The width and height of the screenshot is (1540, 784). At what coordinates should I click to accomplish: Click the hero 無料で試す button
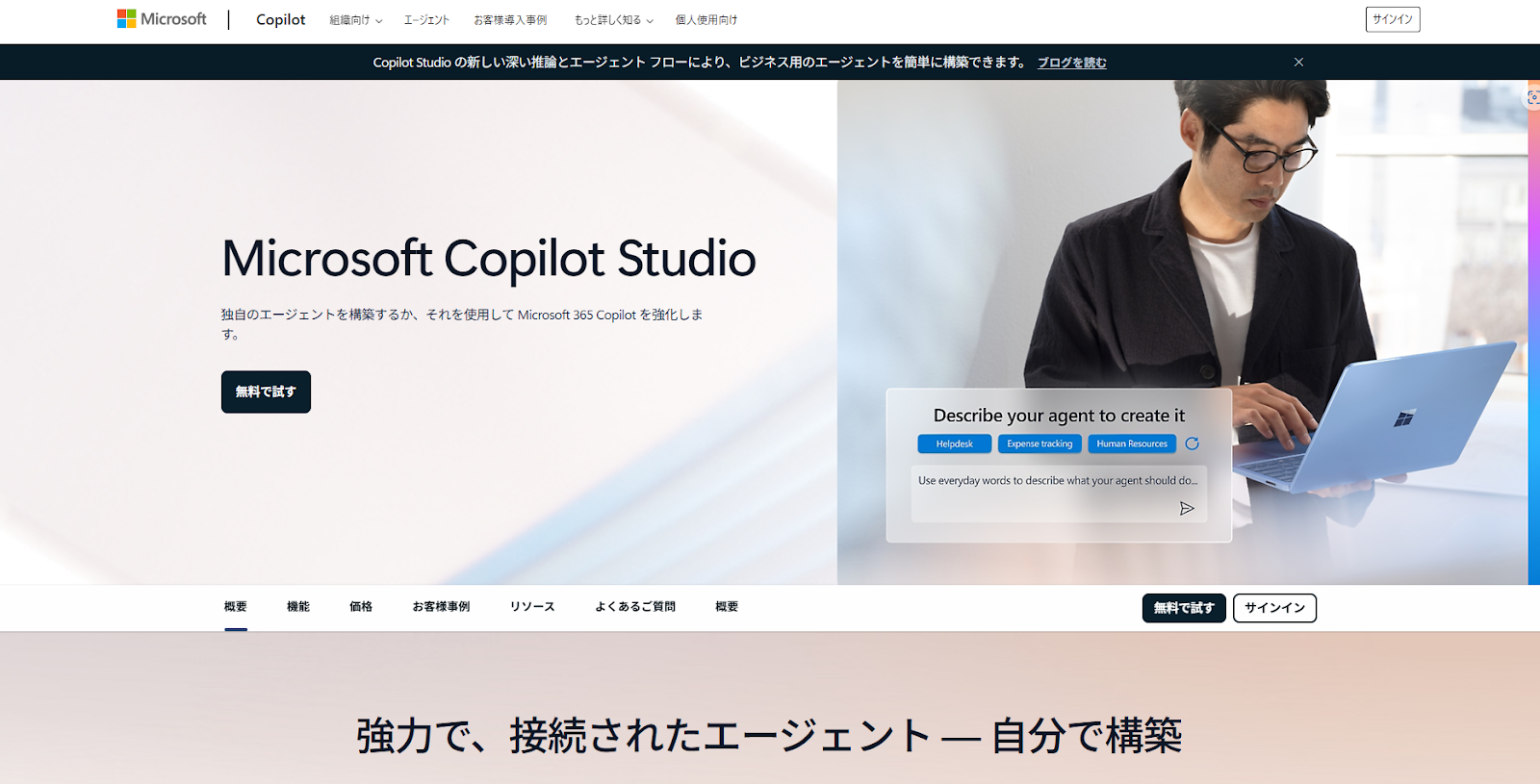pos(266,392)
